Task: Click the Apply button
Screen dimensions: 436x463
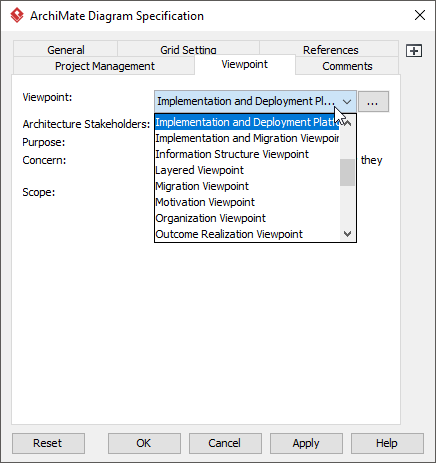Action: coord(306,443)
